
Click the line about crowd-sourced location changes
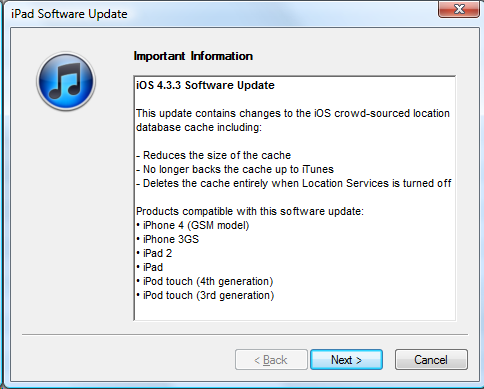click(293, 113)
